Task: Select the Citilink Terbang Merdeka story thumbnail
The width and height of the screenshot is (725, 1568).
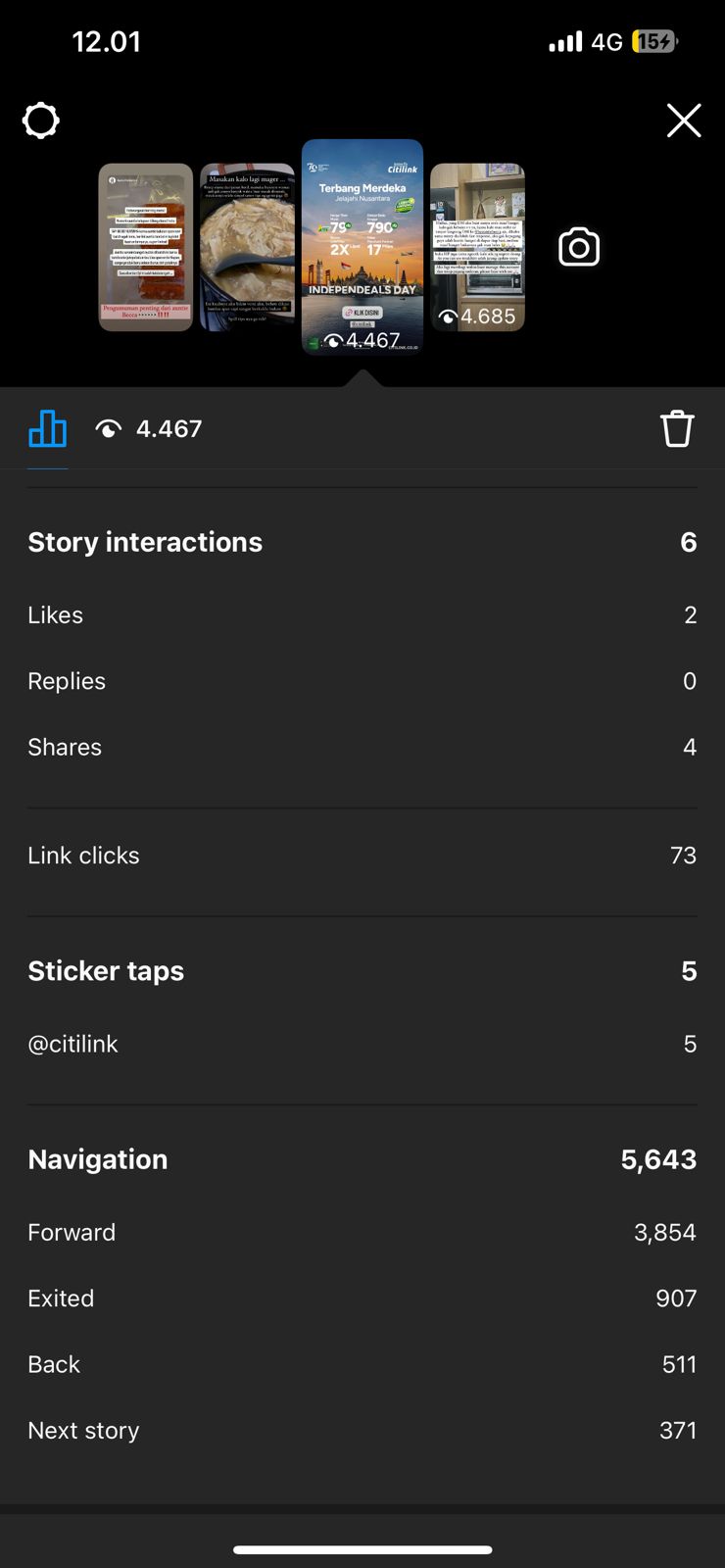Action: point(362,245)
